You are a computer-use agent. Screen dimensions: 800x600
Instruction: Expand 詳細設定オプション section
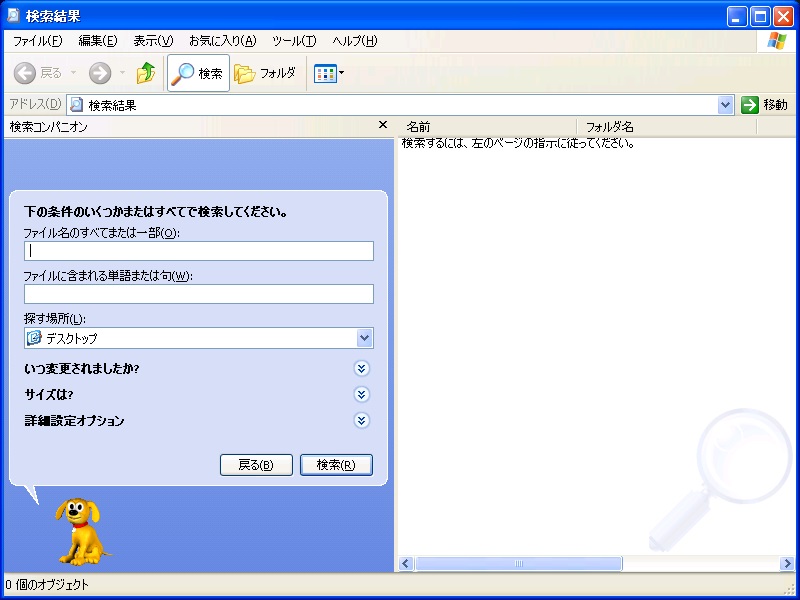pos(362,421)
